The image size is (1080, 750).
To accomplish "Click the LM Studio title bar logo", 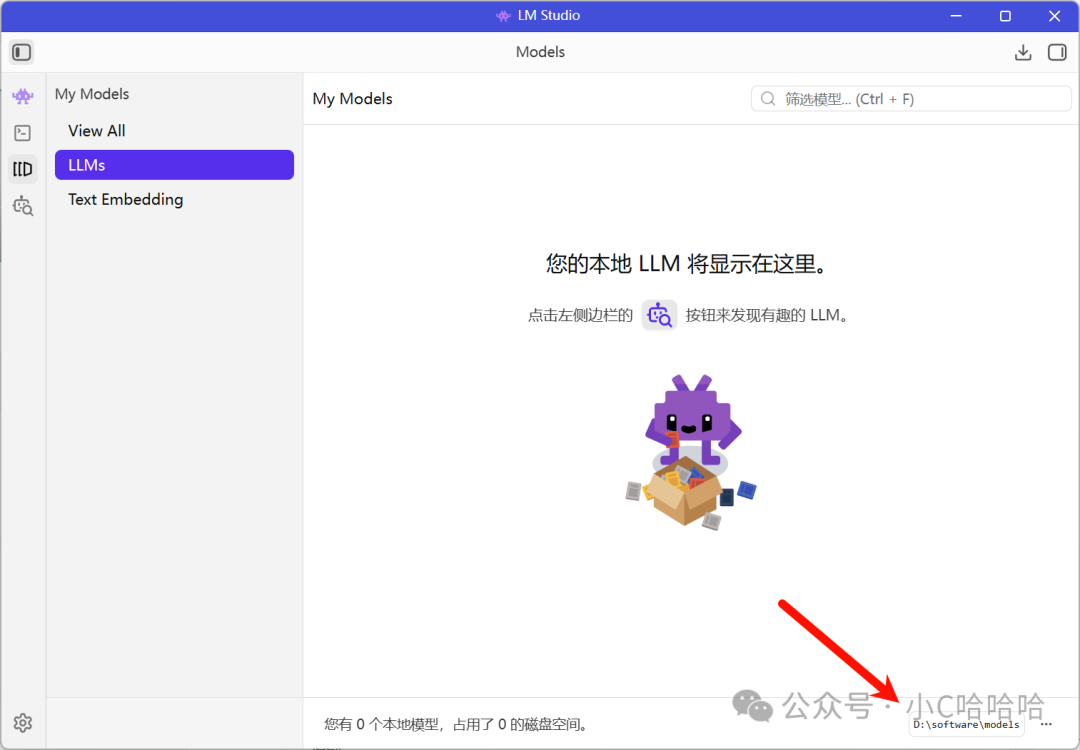I will (503, 16).
